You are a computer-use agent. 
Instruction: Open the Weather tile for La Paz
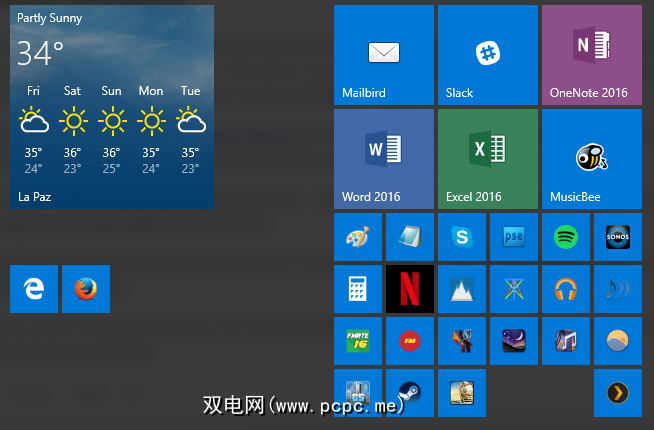[112, 107]
